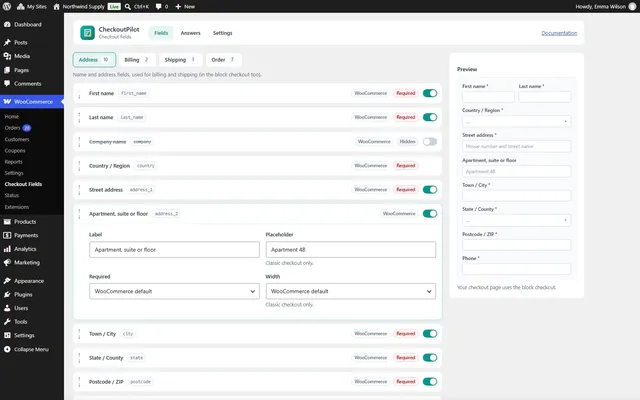Toggle off the Town / City field
The image size is (640, 400).
[430, 333]
